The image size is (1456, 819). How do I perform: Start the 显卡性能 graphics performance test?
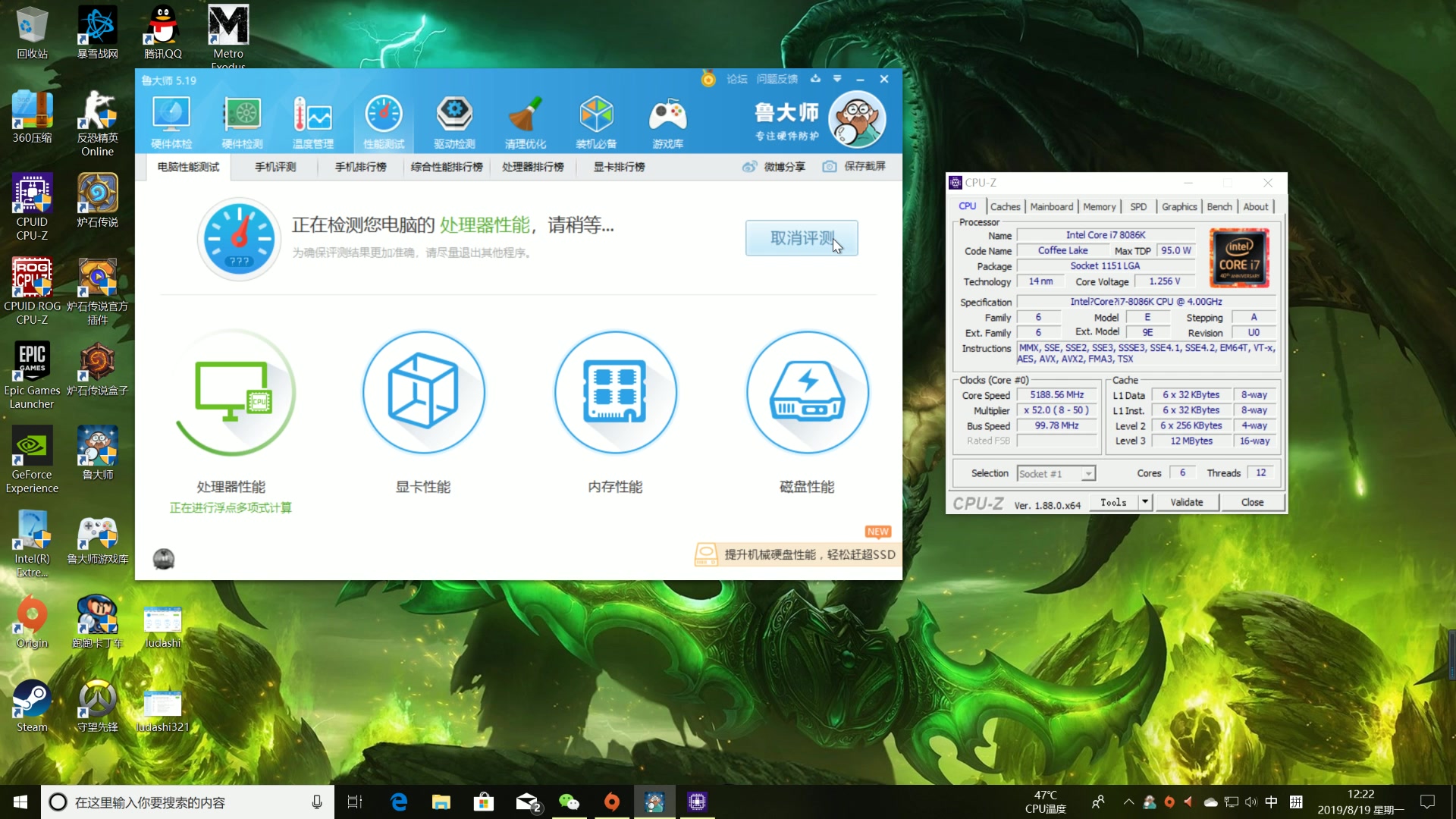click(422, 393)
